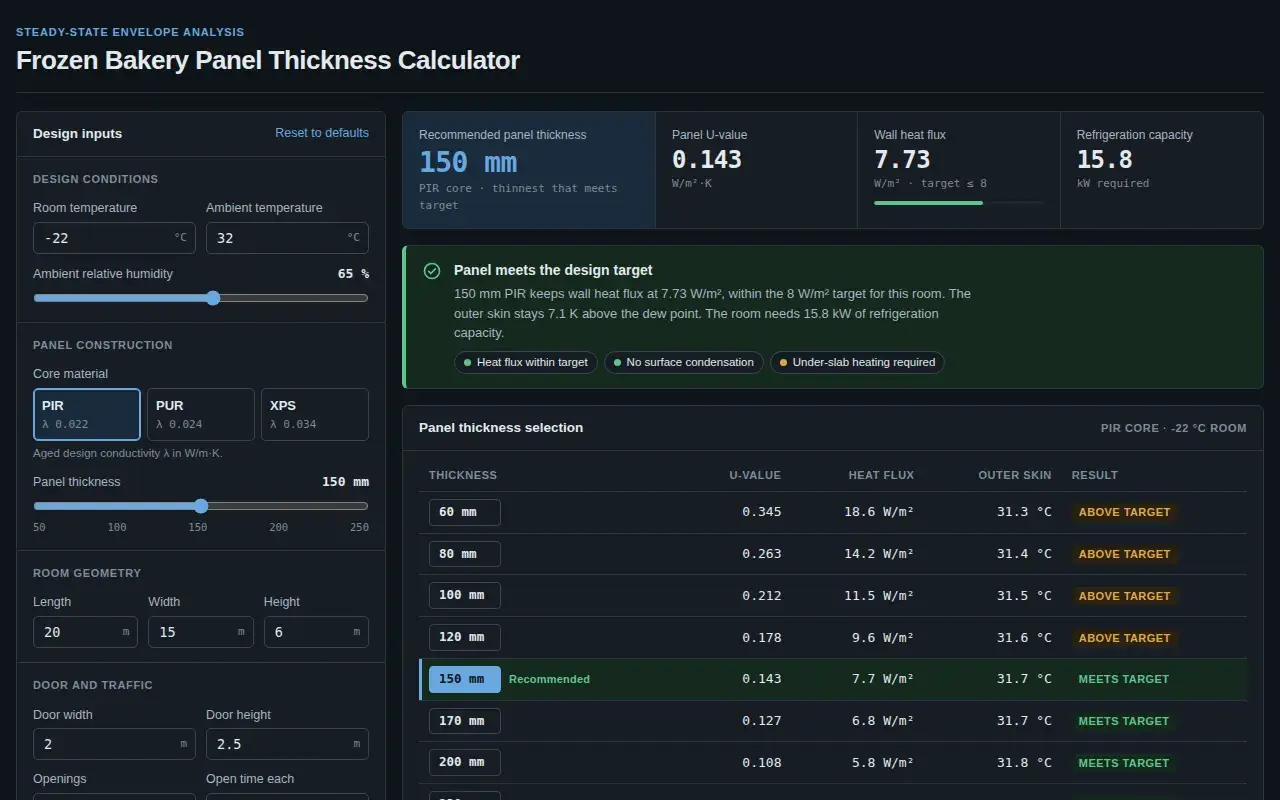This screenshot has width=1280, height=800.
Task: Click the wall heat flux progress bar
Action: coord(959,203)
